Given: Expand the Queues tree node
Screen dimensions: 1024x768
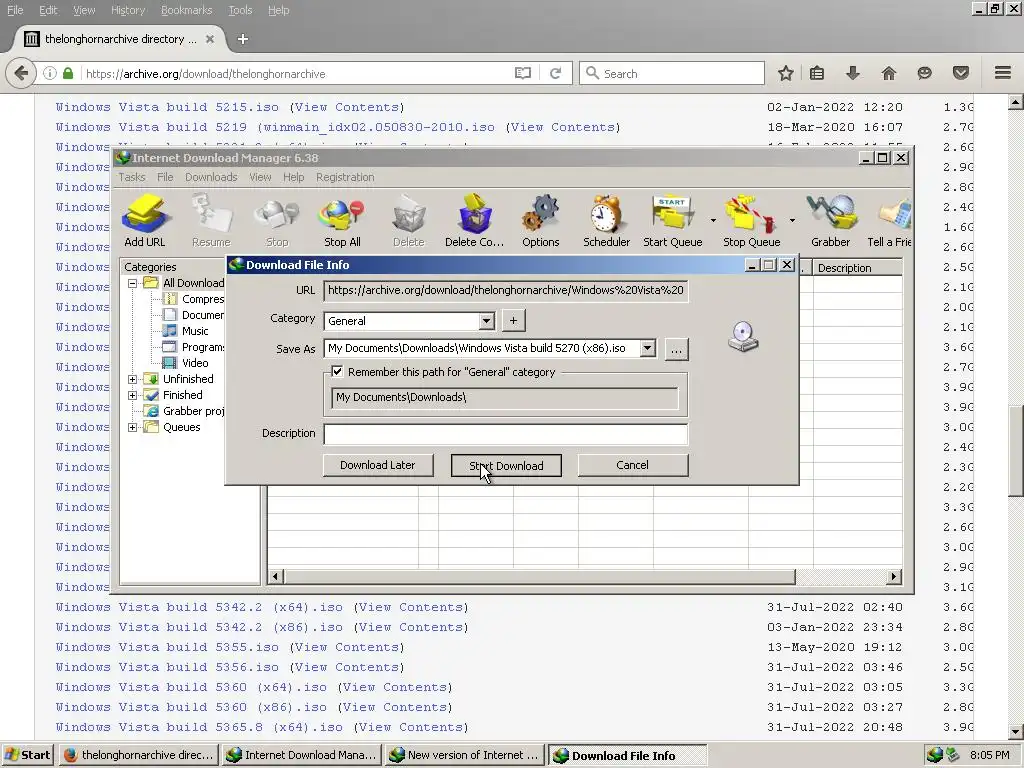Looking at the screenshot, I should coord(133,427).
